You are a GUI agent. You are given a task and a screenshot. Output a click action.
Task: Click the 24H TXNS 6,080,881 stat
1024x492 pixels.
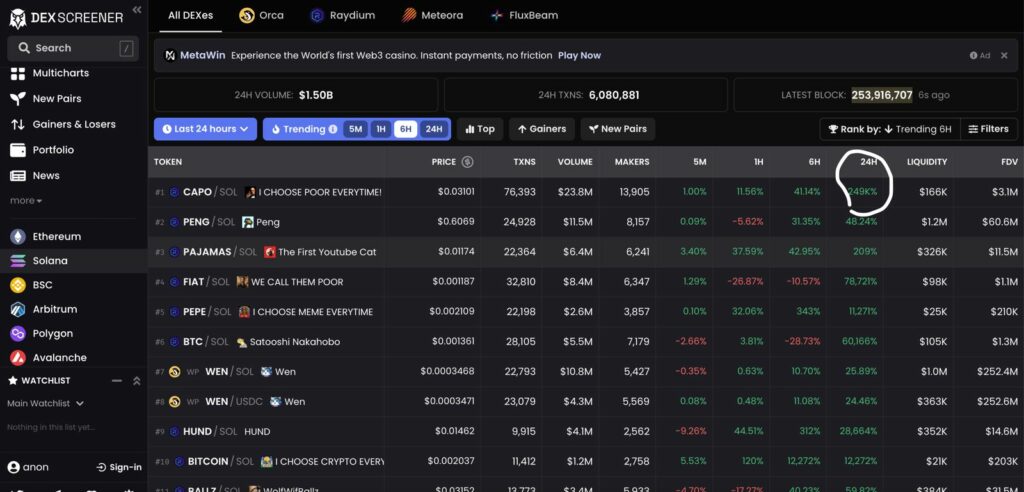(586, 95)
